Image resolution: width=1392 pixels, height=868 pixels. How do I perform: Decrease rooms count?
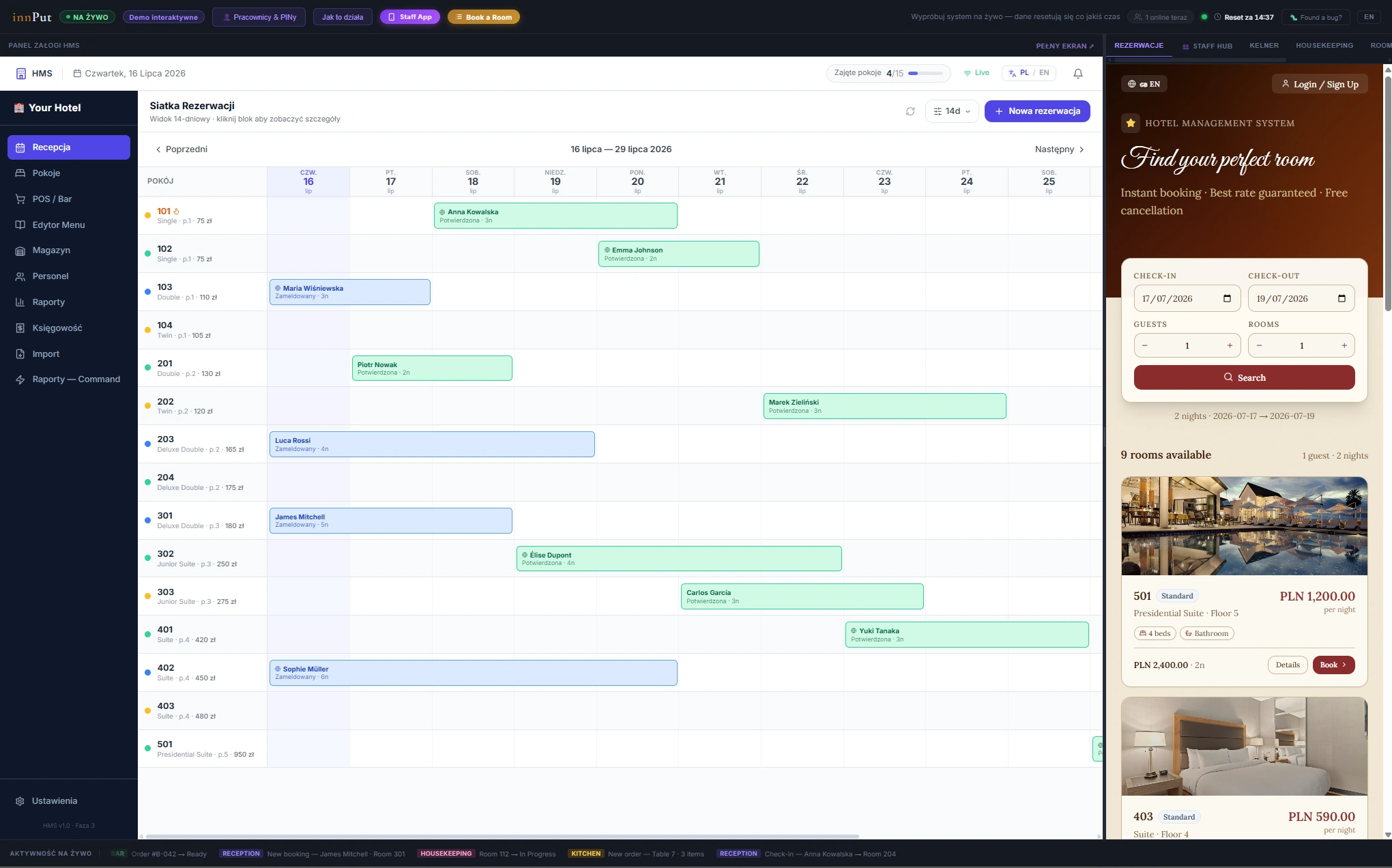(x=1260, y=346)
